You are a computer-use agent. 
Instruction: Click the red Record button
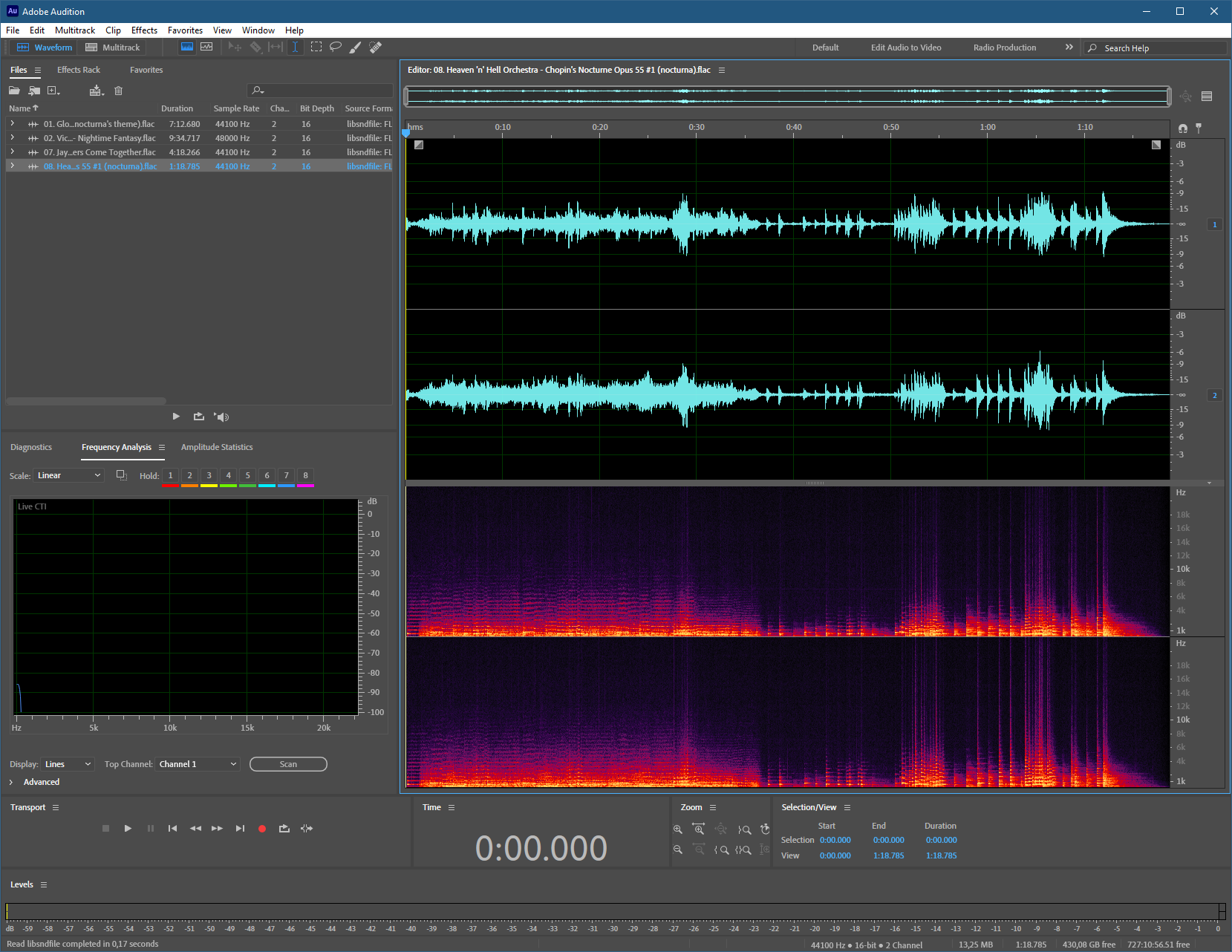click(x=262, y=829)
